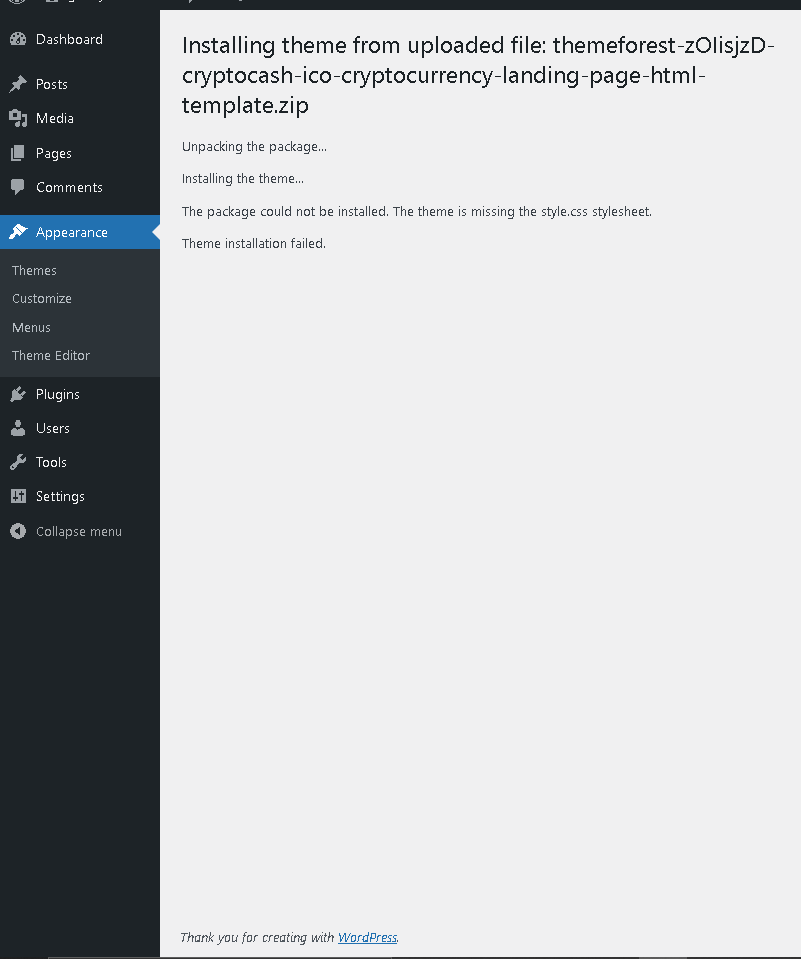Click the missing style.css error text

[x=417, y=212]
